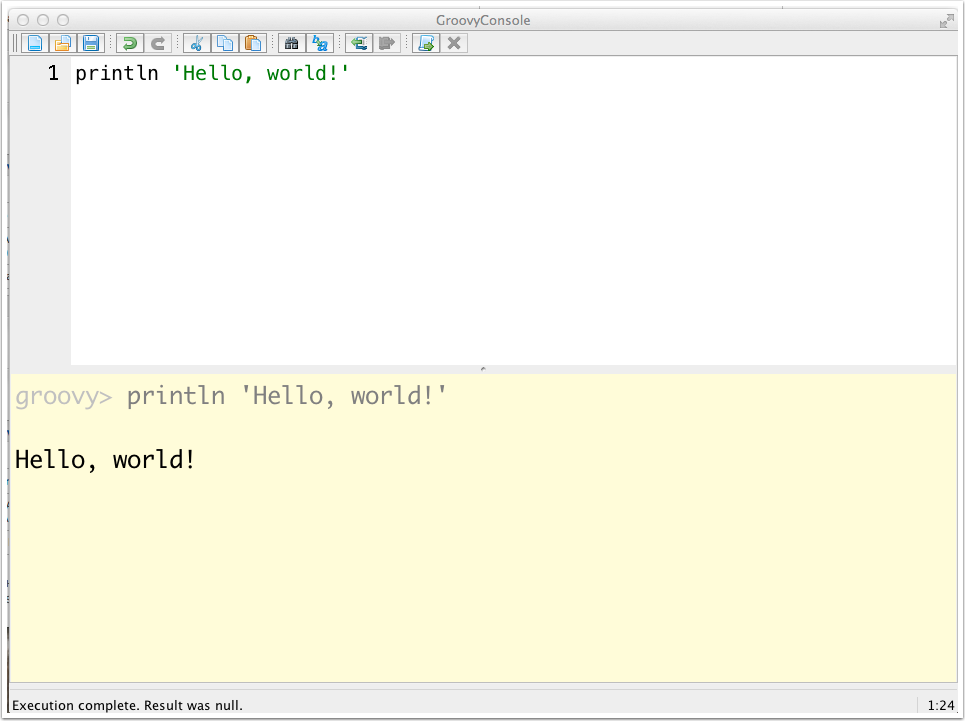Paste from clipboard icon

(x=253, y=43)
